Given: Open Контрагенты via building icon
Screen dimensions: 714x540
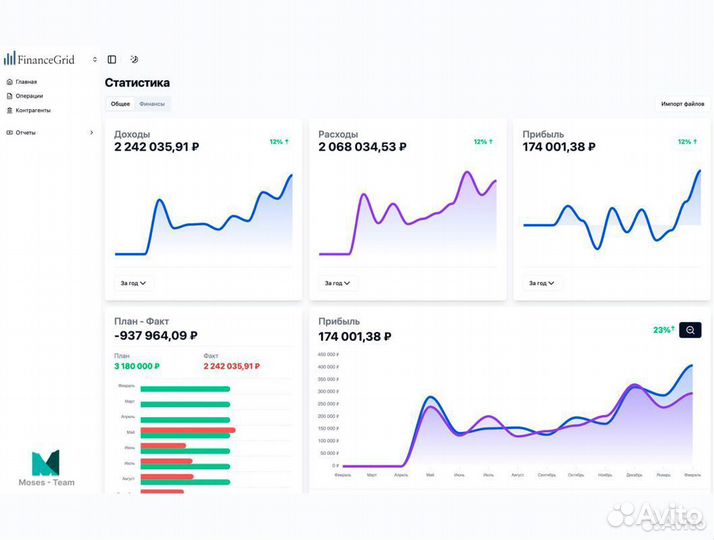Looking at the screenshot, I should [10, 110].
